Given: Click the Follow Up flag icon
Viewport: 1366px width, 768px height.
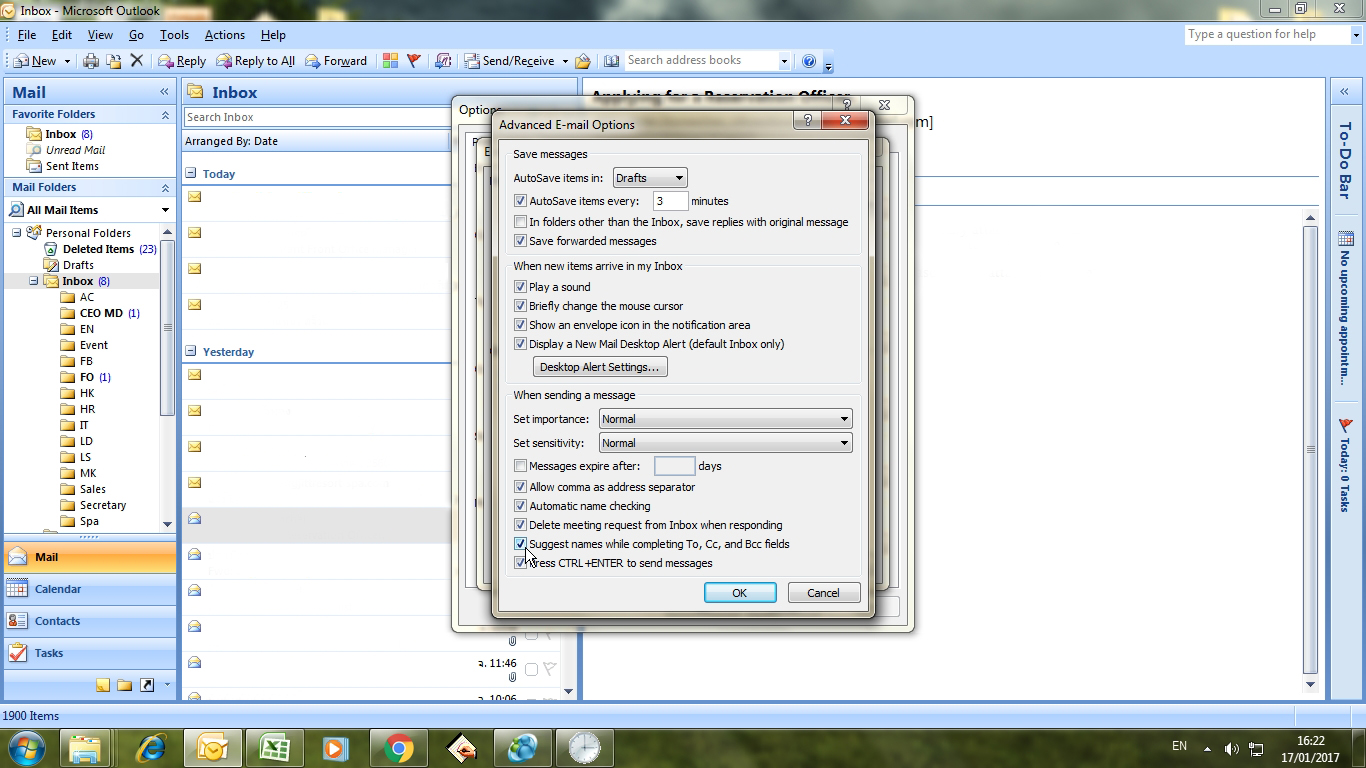Looking at the screenshot, I should tap(412, 60).
